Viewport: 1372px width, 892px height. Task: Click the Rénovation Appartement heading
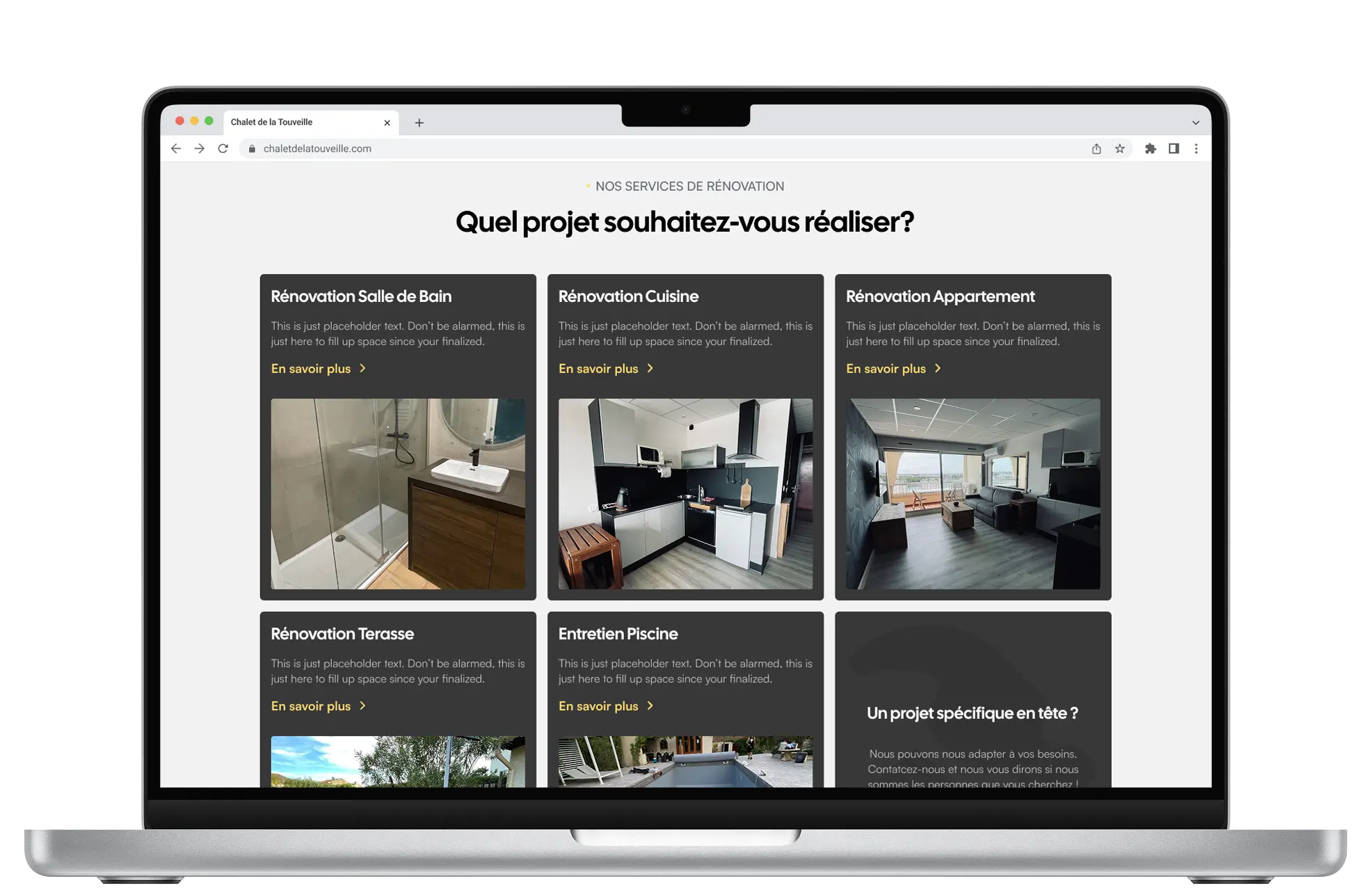(x=940, y=296)
